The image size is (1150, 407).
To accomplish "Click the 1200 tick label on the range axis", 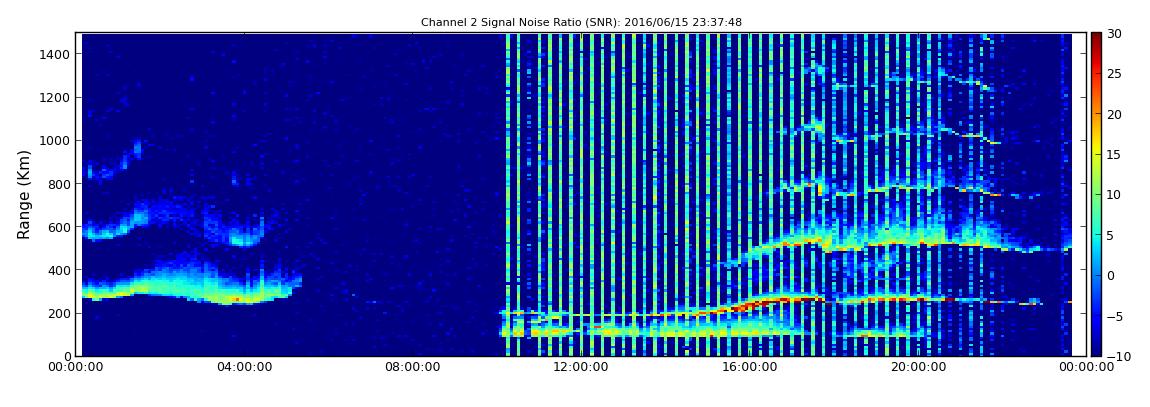I will (56, 98).
